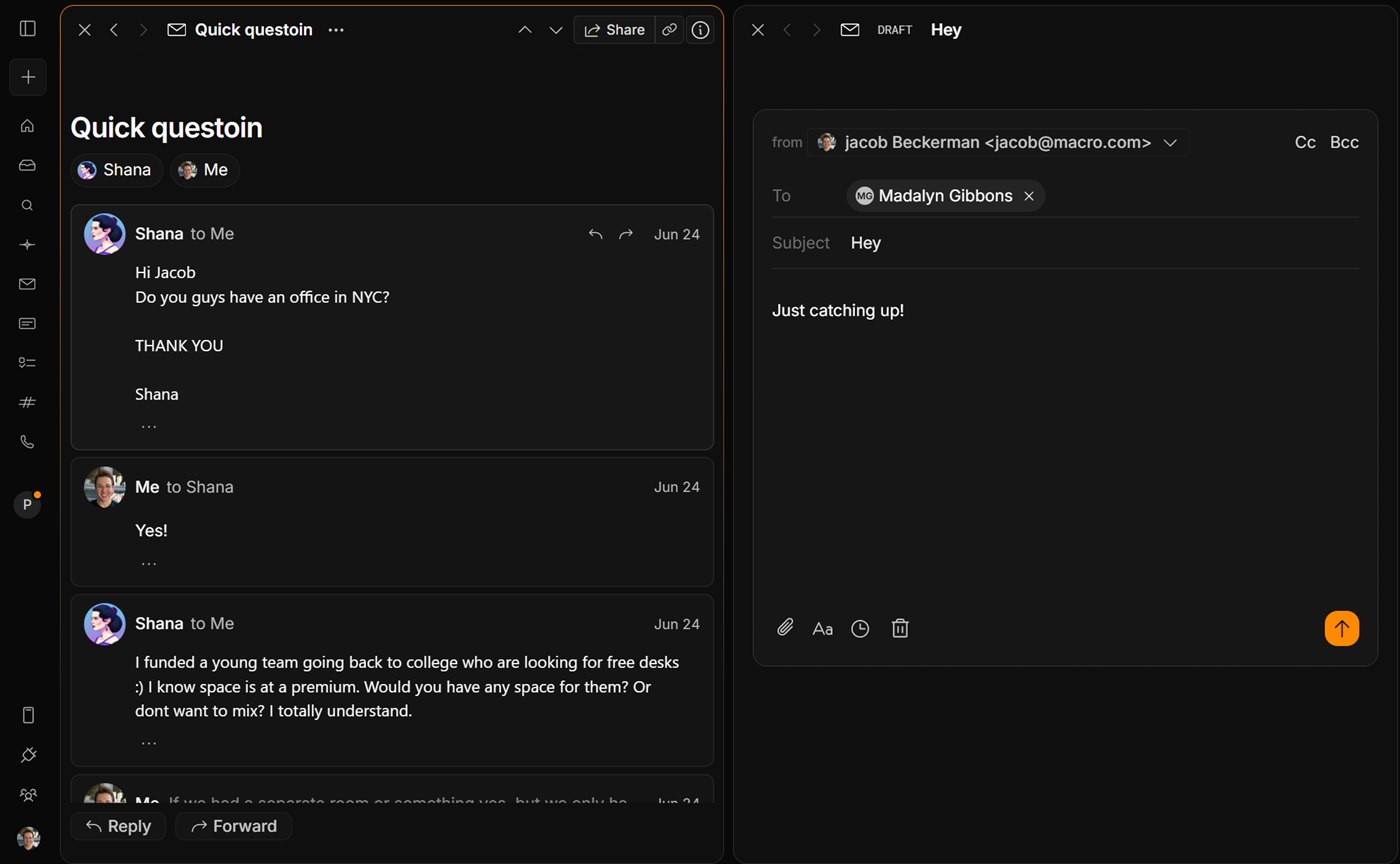The width and height of the screenshot is (1400, 864).
Task: Forward via arrow icon on Shana's first message
Action: pos(626,234)
